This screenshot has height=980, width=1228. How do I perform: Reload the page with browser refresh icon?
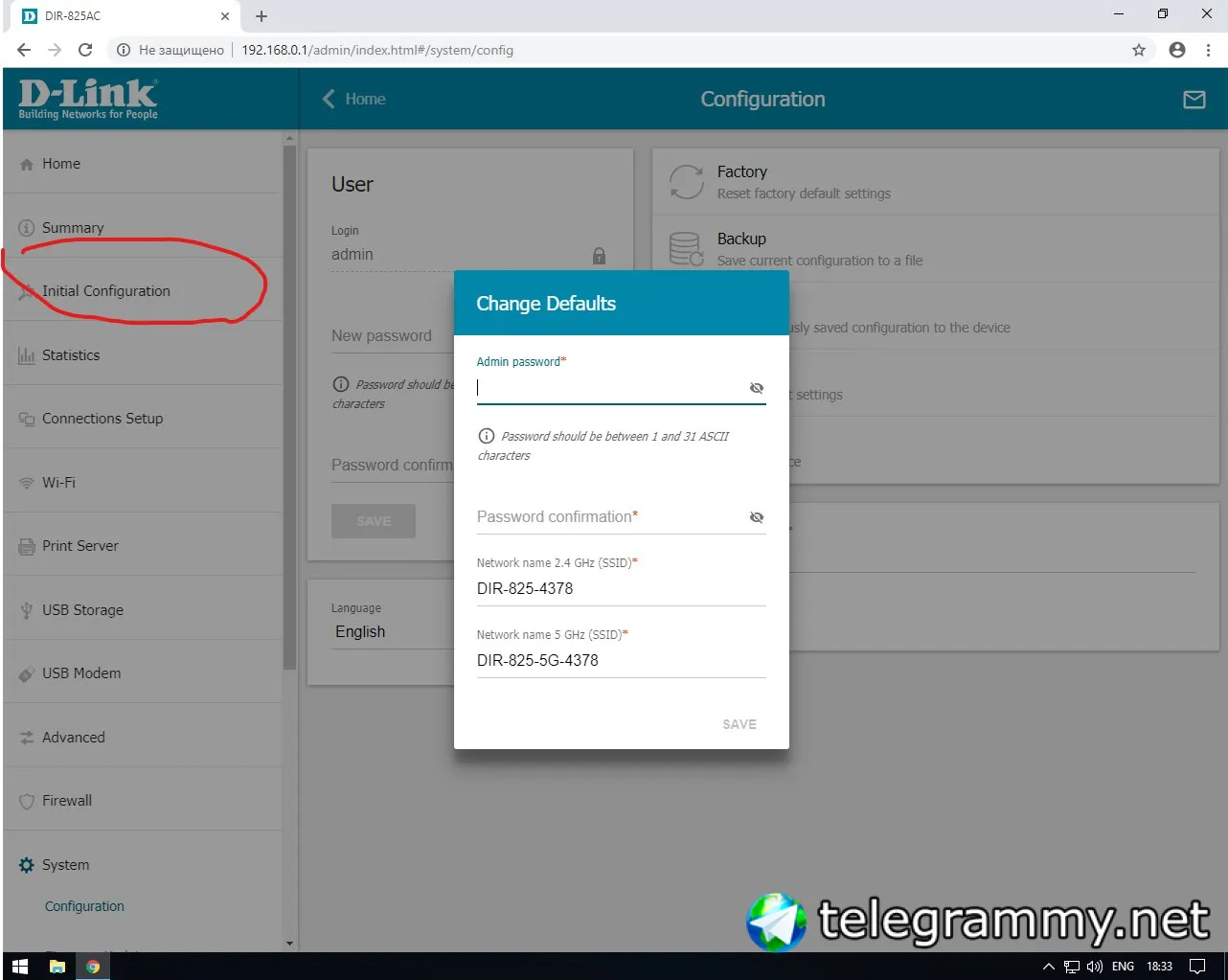click(85, 50)
